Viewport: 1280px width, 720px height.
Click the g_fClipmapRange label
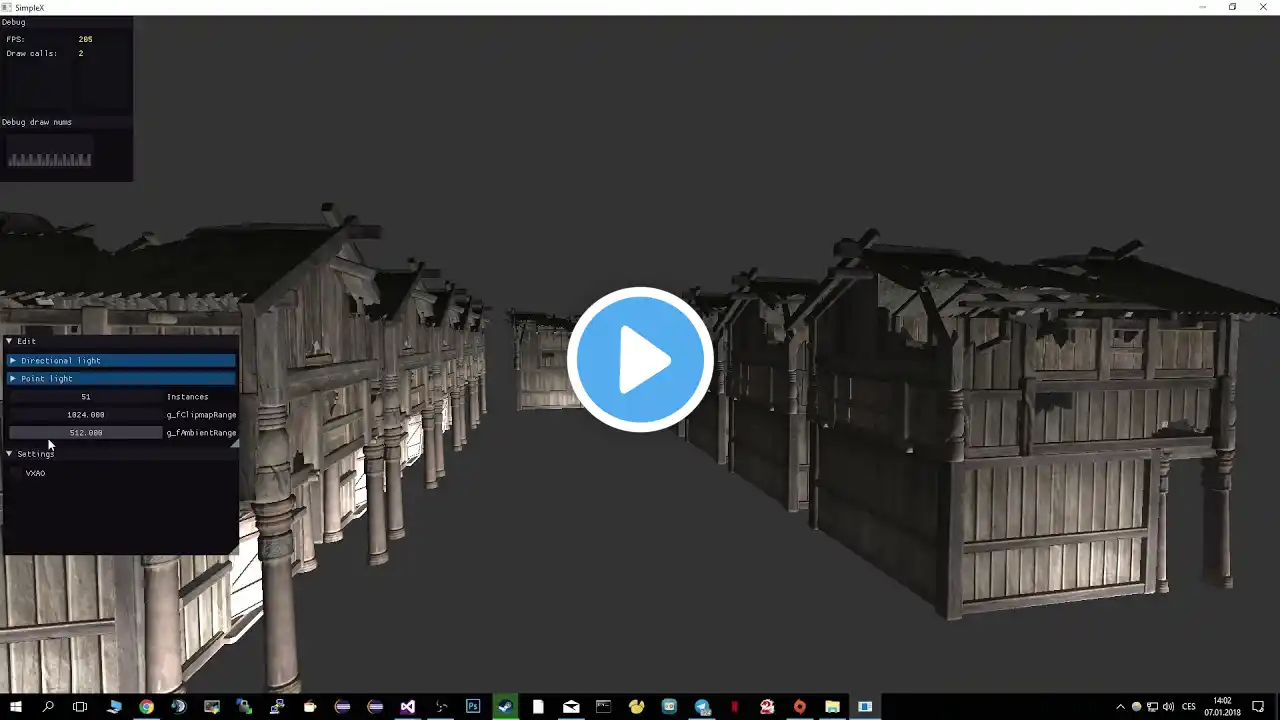click(x=201, y=415)
